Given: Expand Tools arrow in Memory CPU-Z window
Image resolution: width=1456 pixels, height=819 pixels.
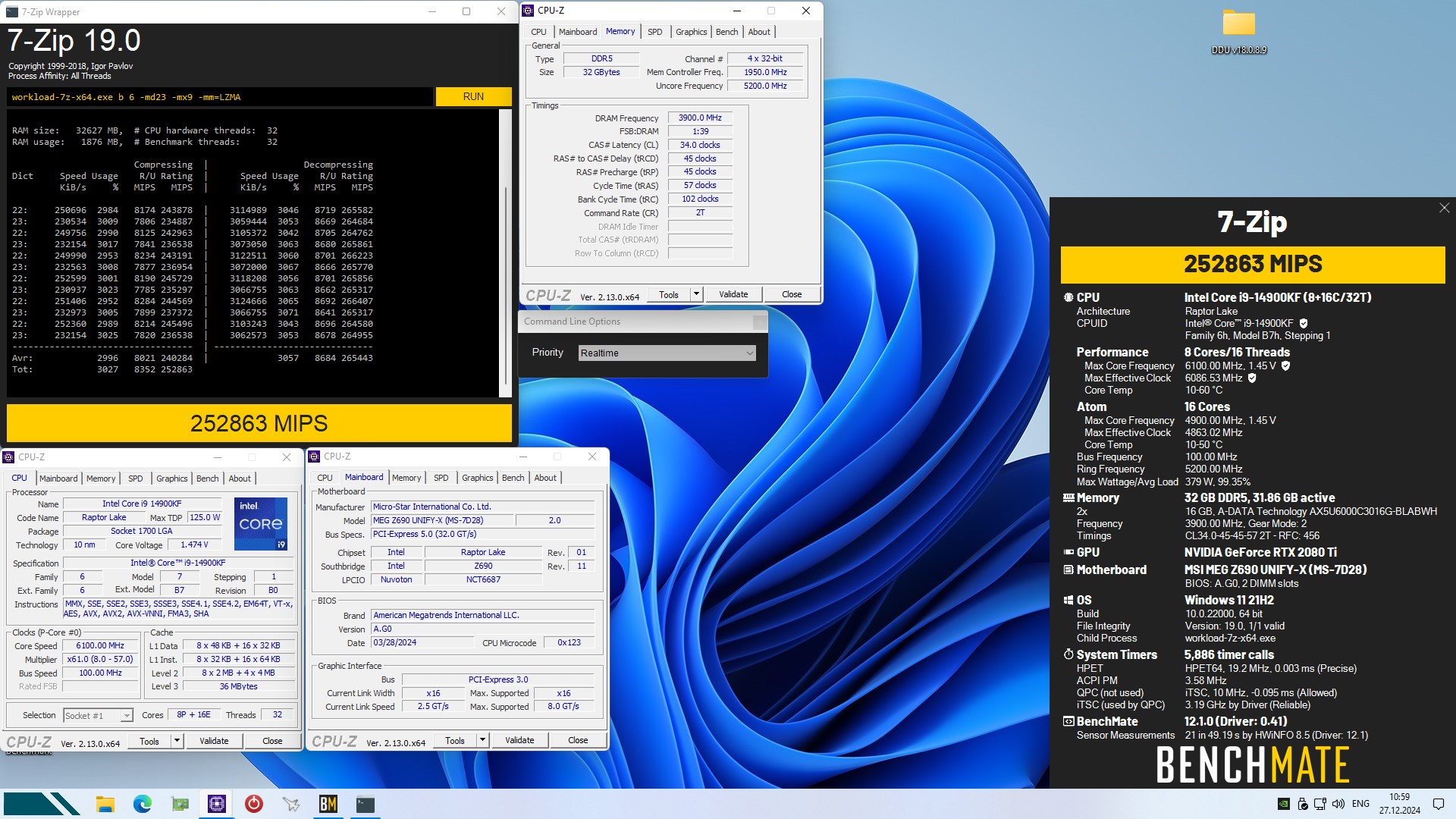Looking at the screenshot, I should [x=696, y=294].
